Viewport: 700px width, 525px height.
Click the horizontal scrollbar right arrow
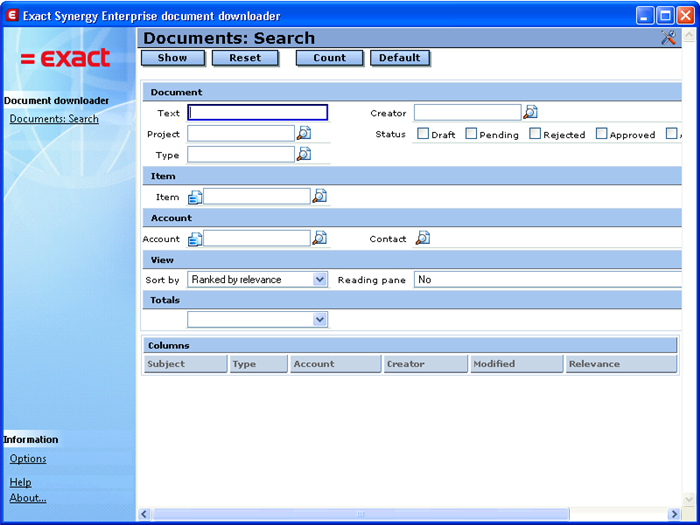(x=674, y=514)
